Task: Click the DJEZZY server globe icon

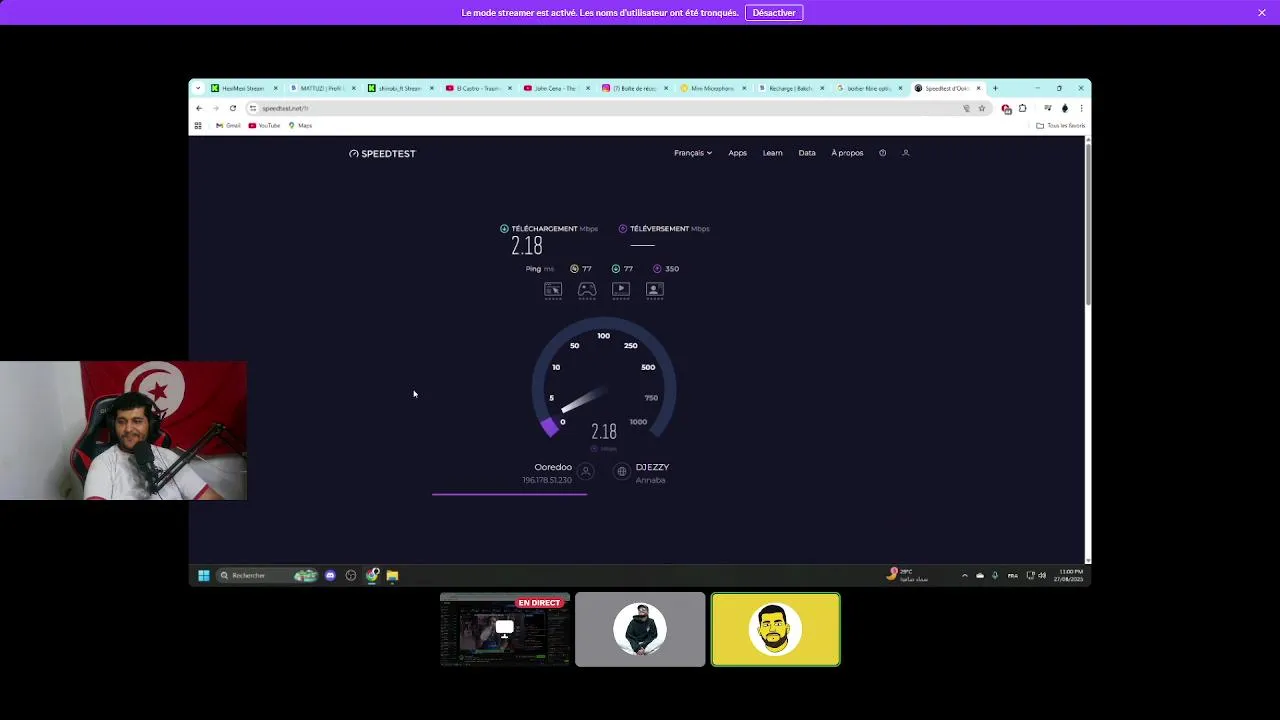Action: click(x=622, y=471)
